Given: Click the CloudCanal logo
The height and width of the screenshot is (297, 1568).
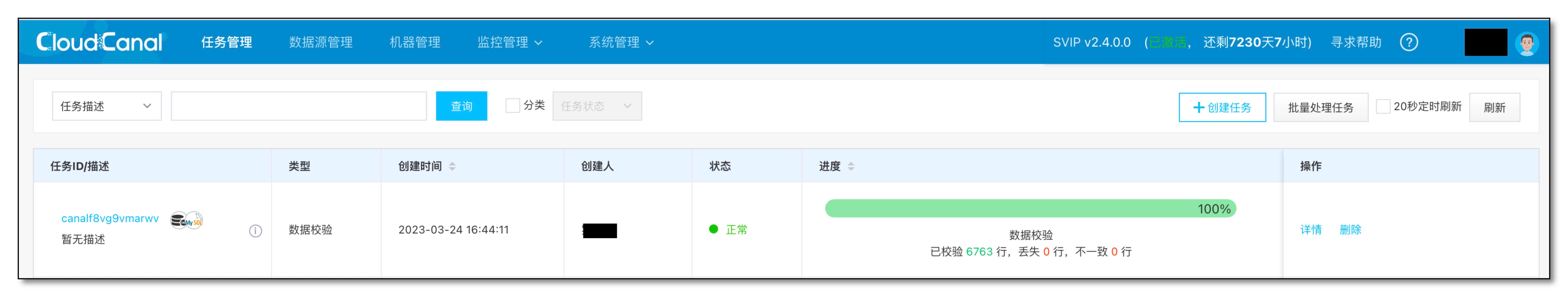Looking at the screenshot, I should [x=99, y=42].
